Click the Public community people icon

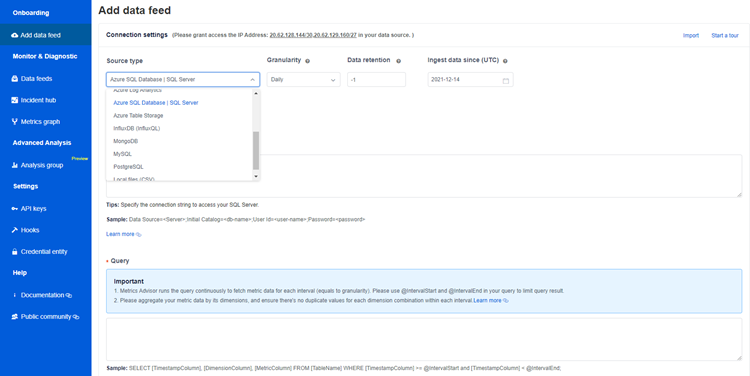tap(14, 317)
